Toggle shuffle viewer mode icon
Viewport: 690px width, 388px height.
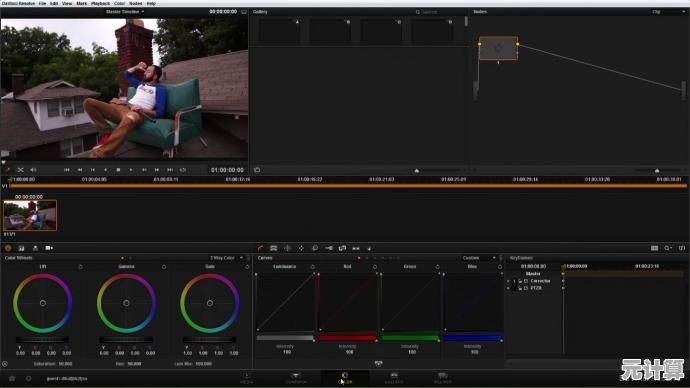[20, 170]
